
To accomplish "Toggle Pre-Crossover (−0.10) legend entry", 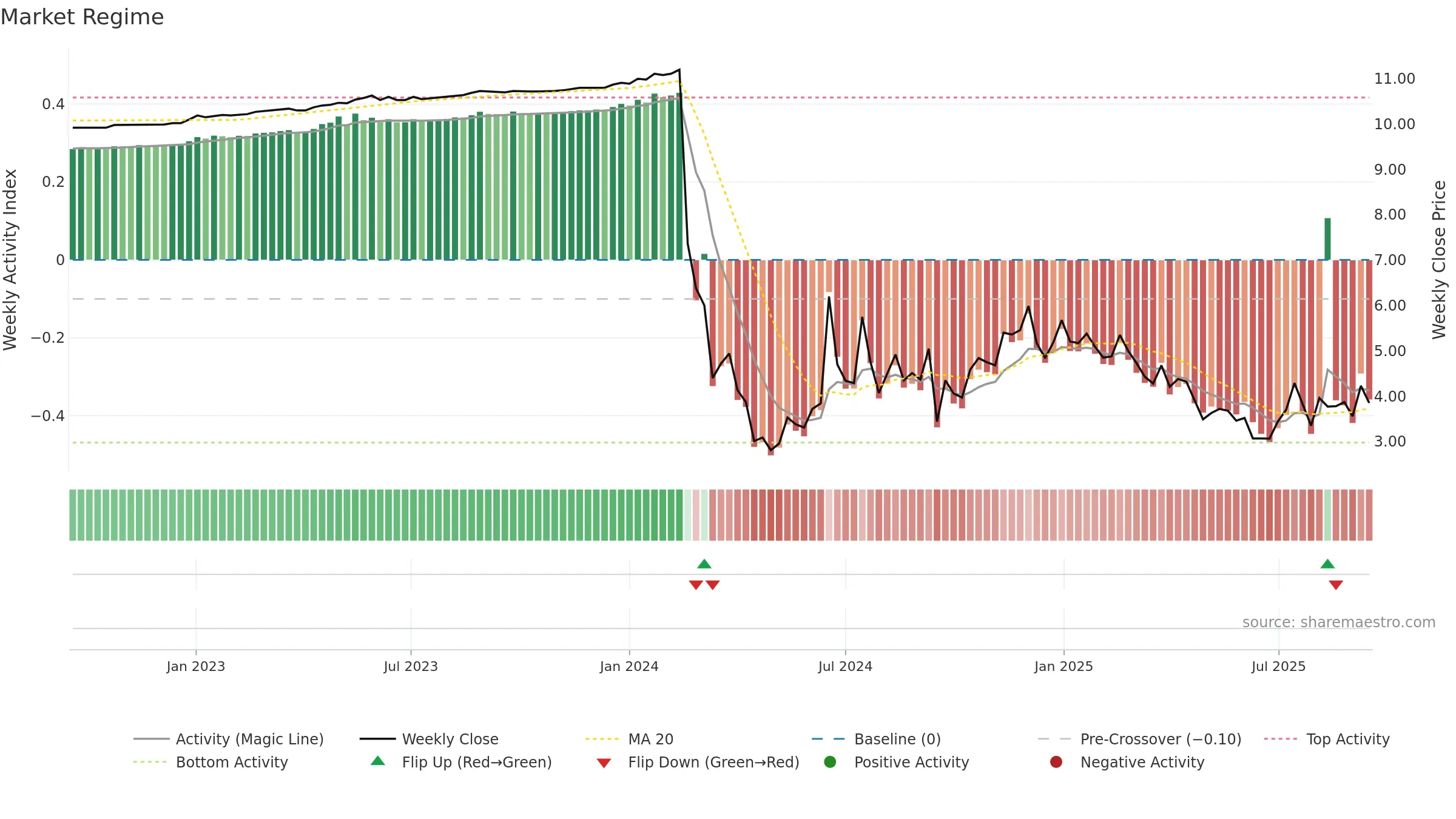I will click(1139, 739).
